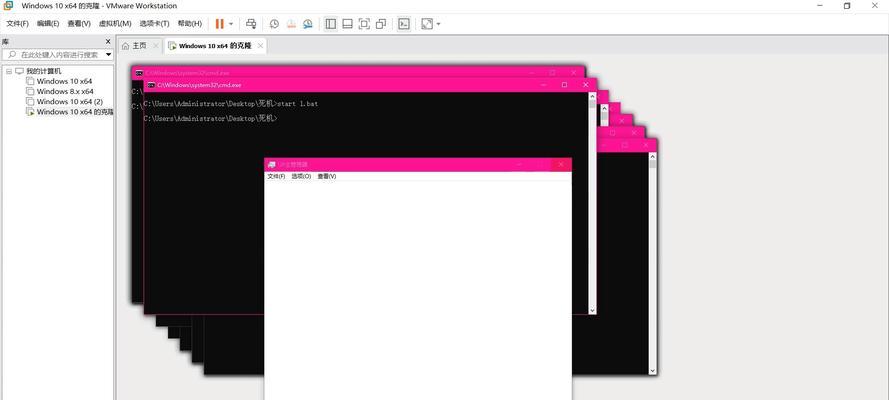Image resolution: width=889 pixels, height=400 pixels.
Task: Maximize the front cmd.exe window
Action: point(564,85)
